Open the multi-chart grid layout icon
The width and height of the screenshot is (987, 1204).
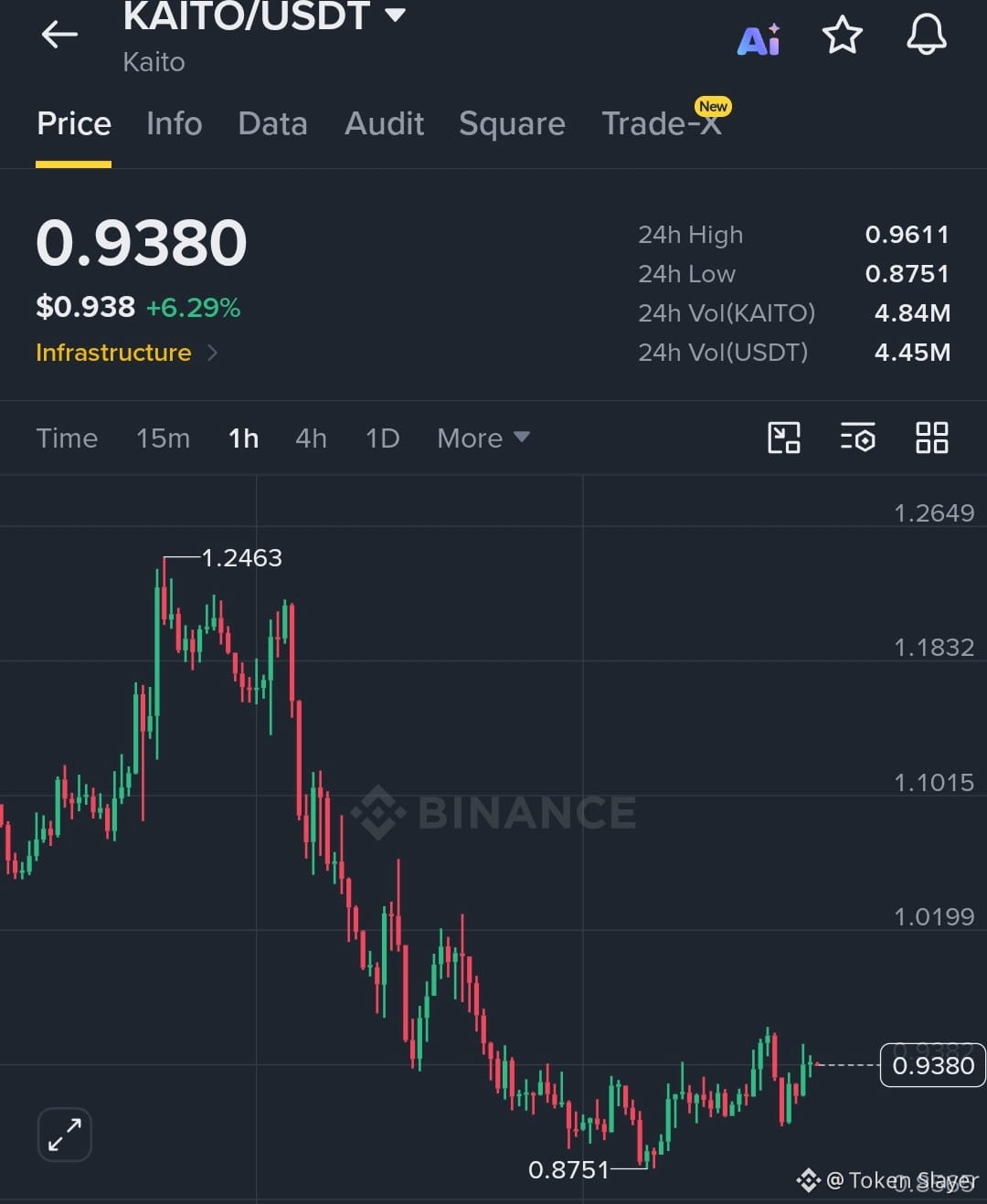931,438
